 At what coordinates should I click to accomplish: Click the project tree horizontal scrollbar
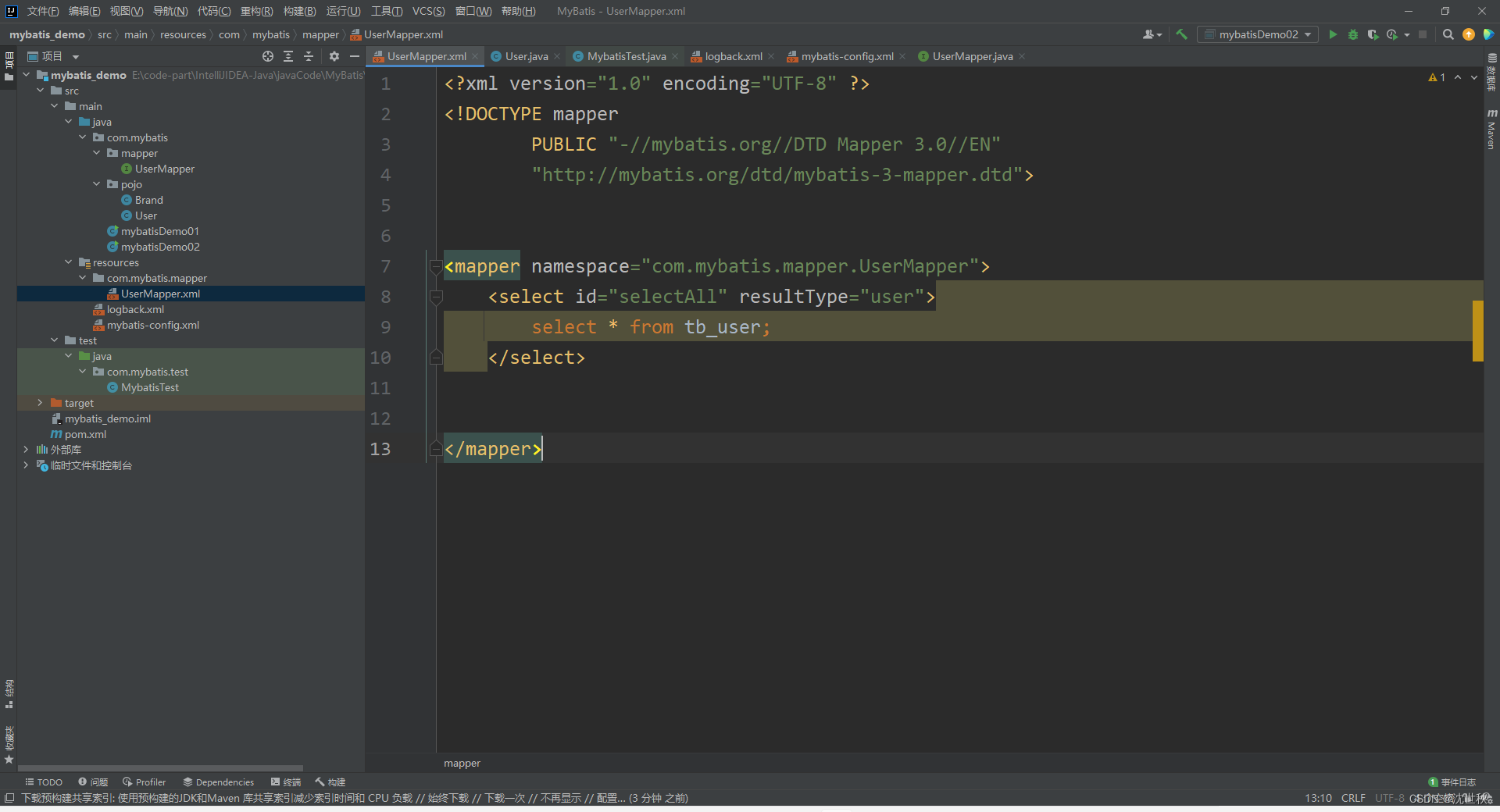click(160, 768)
